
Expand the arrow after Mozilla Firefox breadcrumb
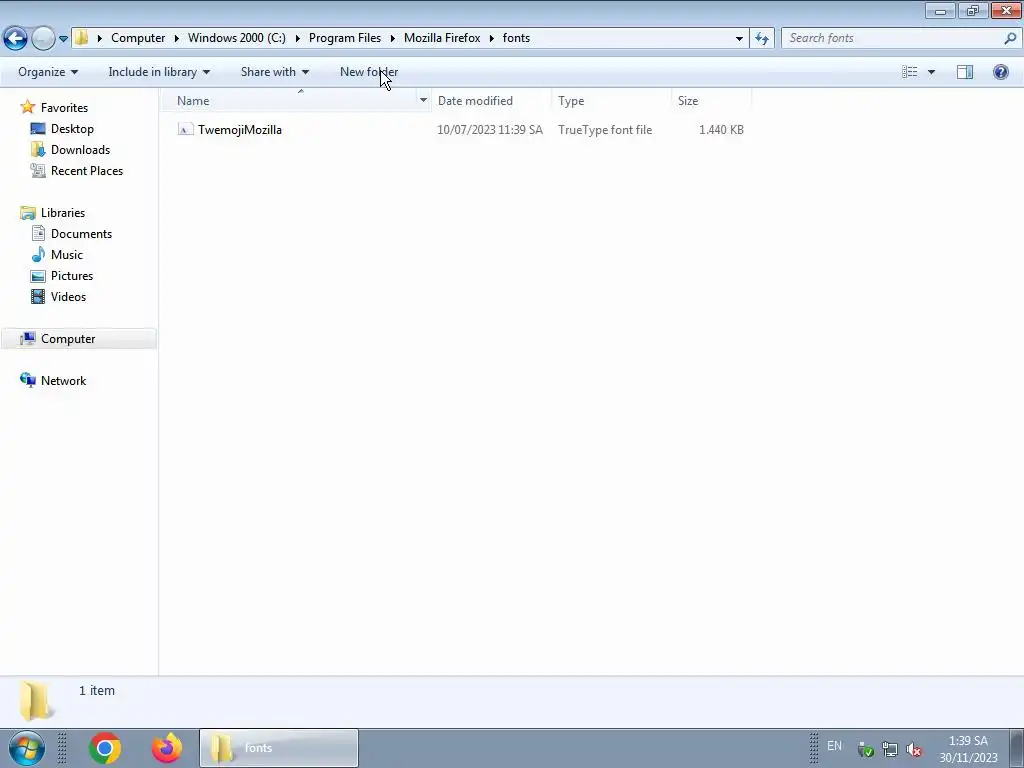pyautogui.click(x=492, y=38)
